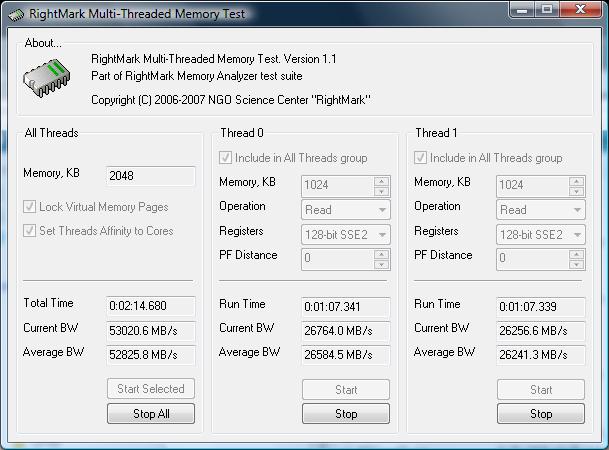Screen dimensions: 609x450
Task: Select All Threads Current BW 53020.6 MB/s
Action: point(151,331)
